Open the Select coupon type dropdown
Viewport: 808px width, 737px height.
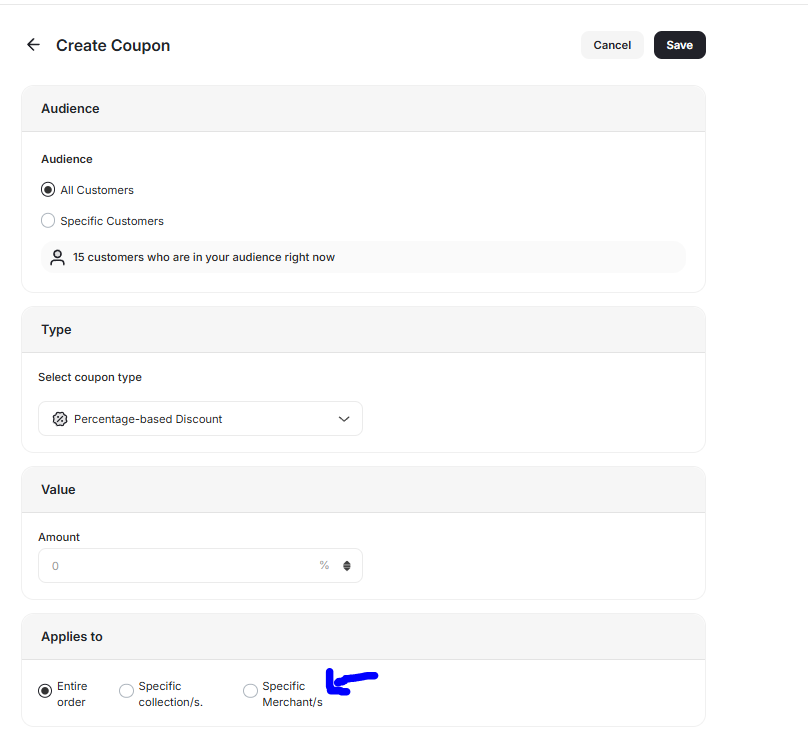tap(200, 418)
